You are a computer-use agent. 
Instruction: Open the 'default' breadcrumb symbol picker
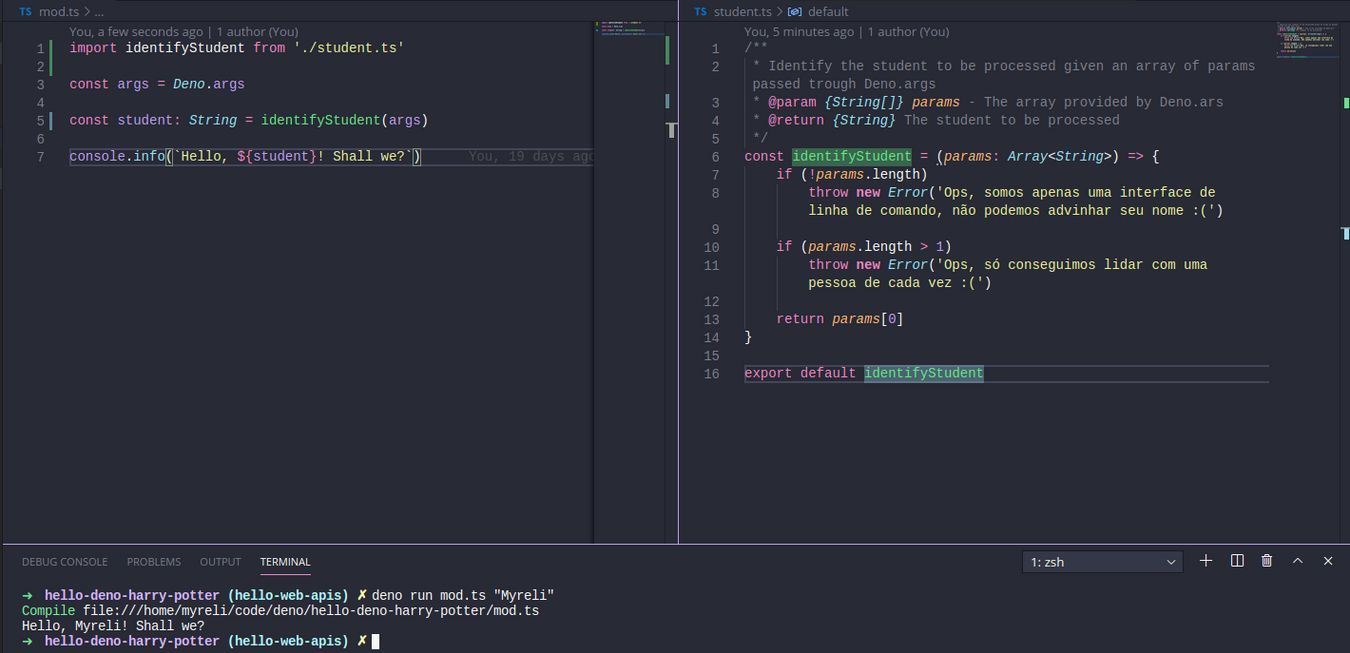pyautogui.click(x=828, y=12)
